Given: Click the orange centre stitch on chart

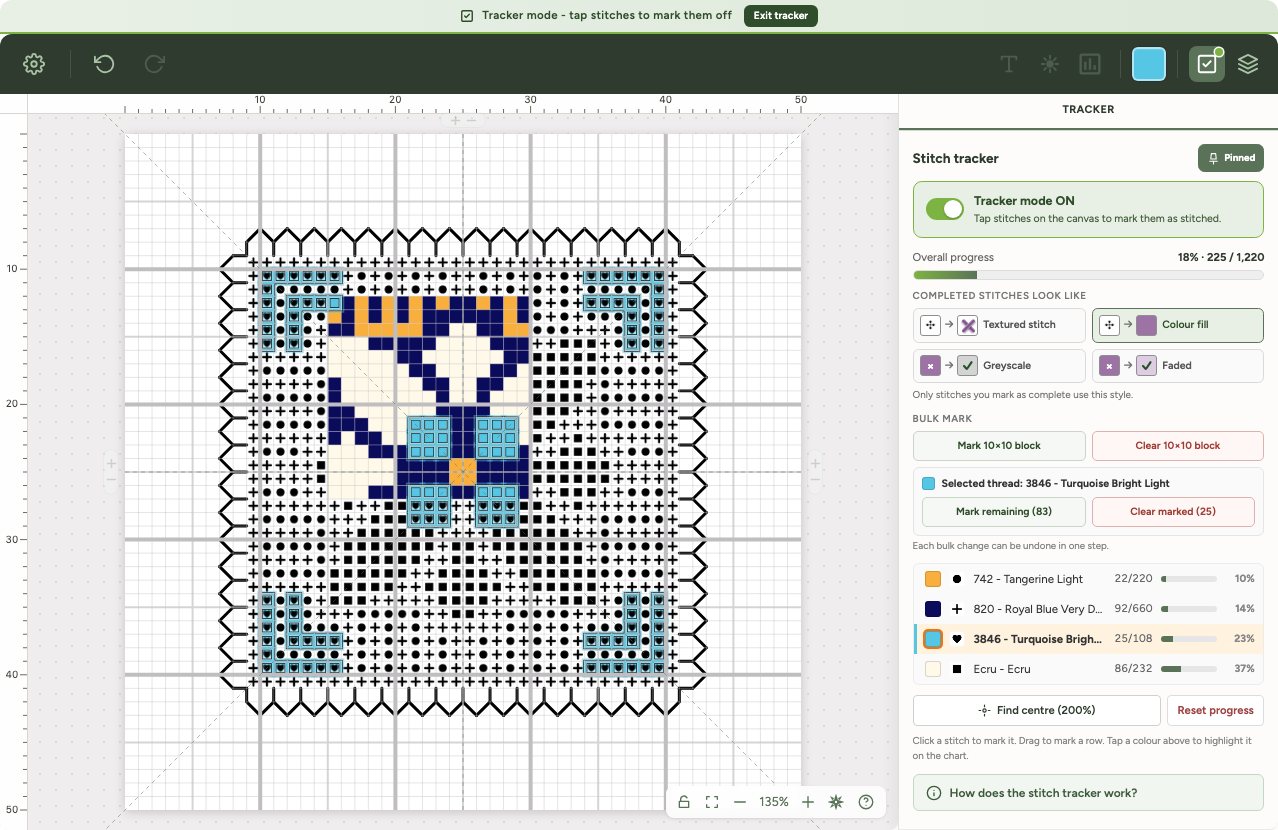Looking at the screenshot, I should [x=463, y=471].
